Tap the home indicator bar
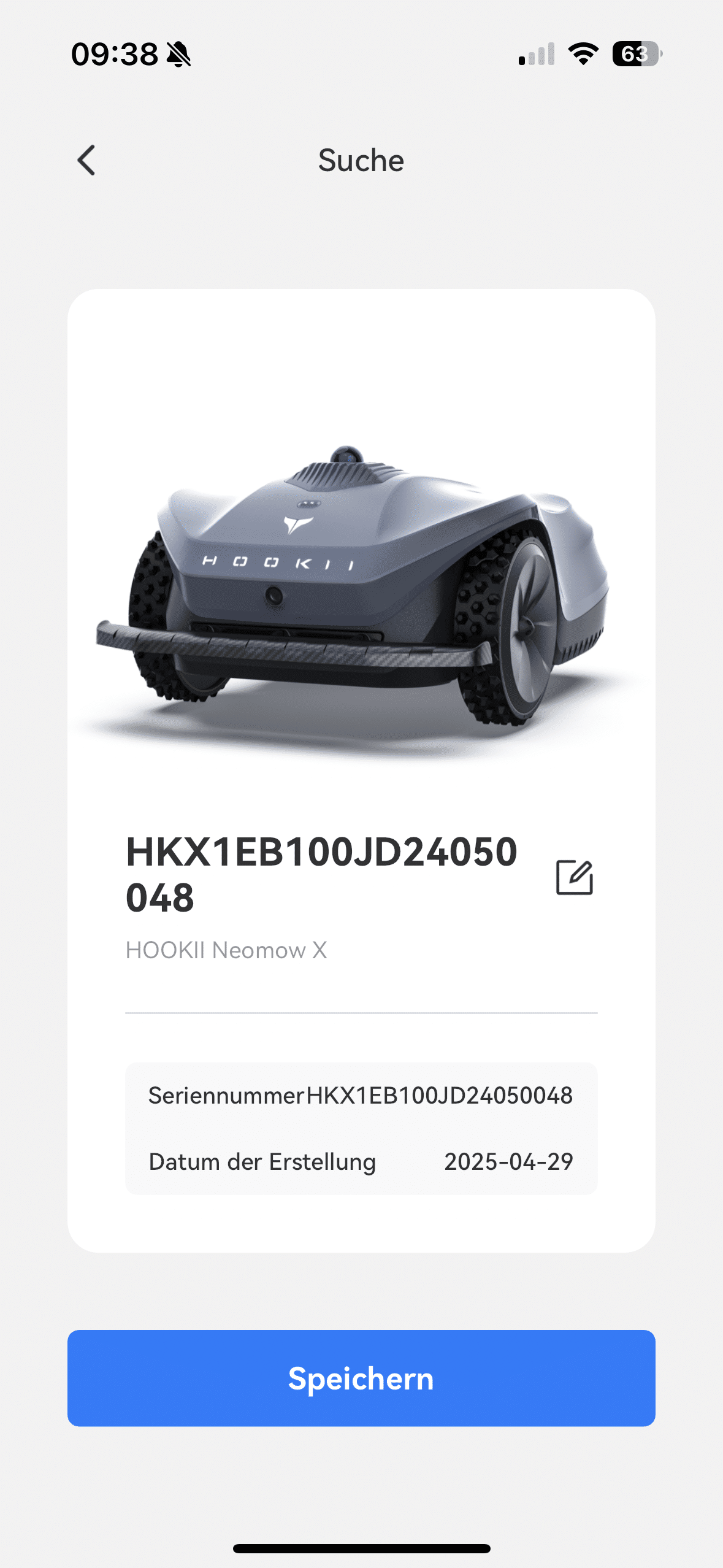Screen dimensions: 723x1568 click(361, 1548)
